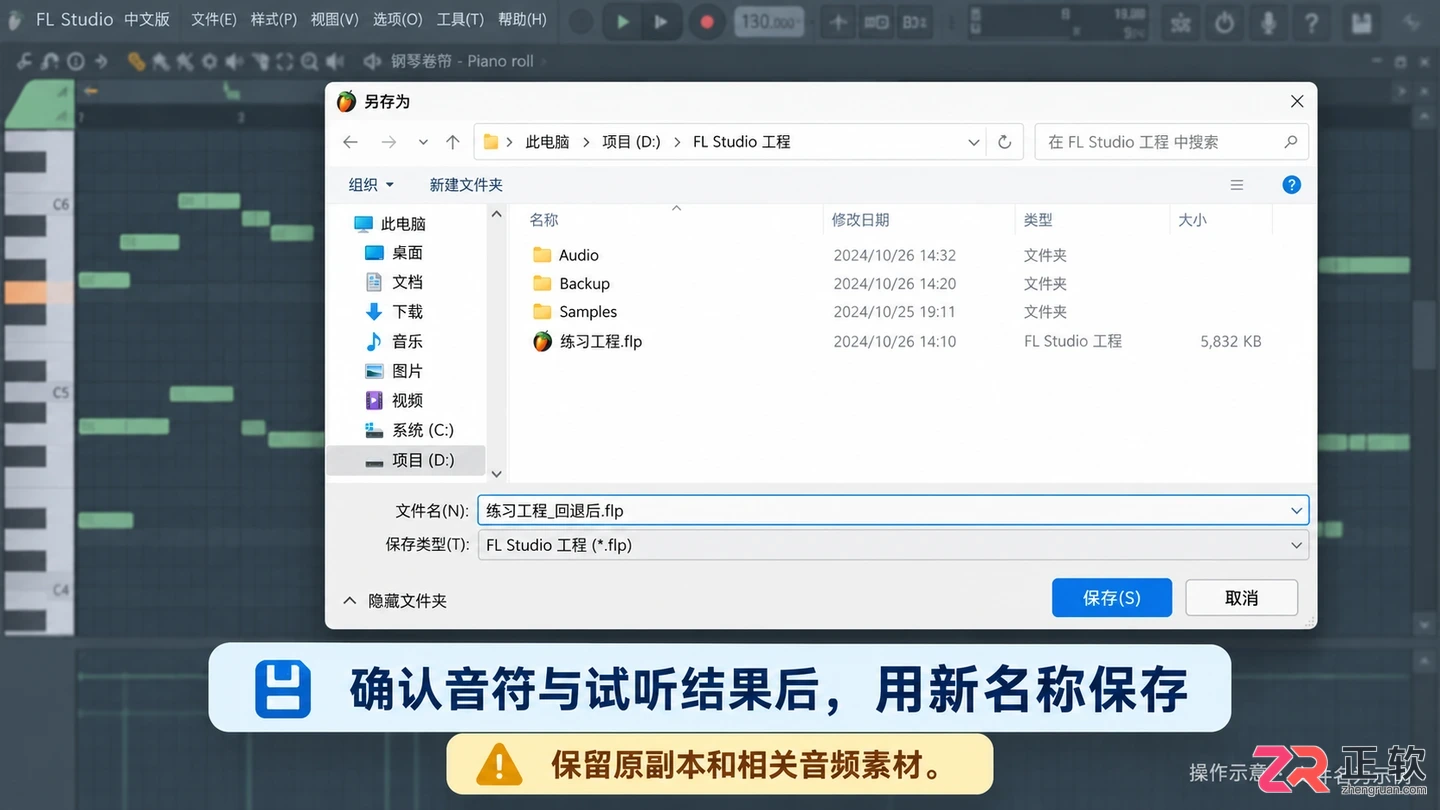
Task: Select 下载 in navigation pane
Action: (x=407, y=312)
